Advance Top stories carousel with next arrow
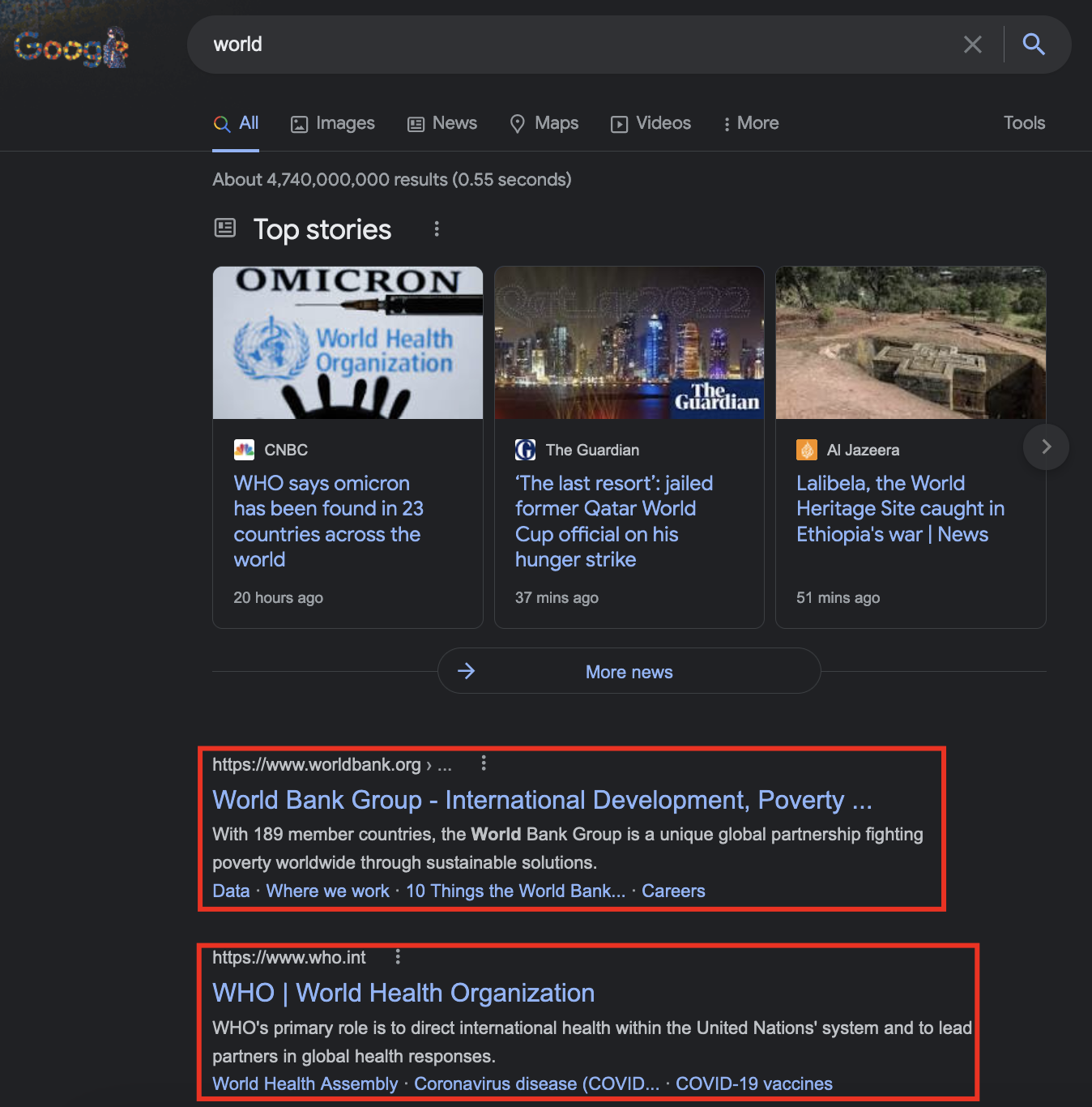1092x1107 pixels. click(1046, 447)
